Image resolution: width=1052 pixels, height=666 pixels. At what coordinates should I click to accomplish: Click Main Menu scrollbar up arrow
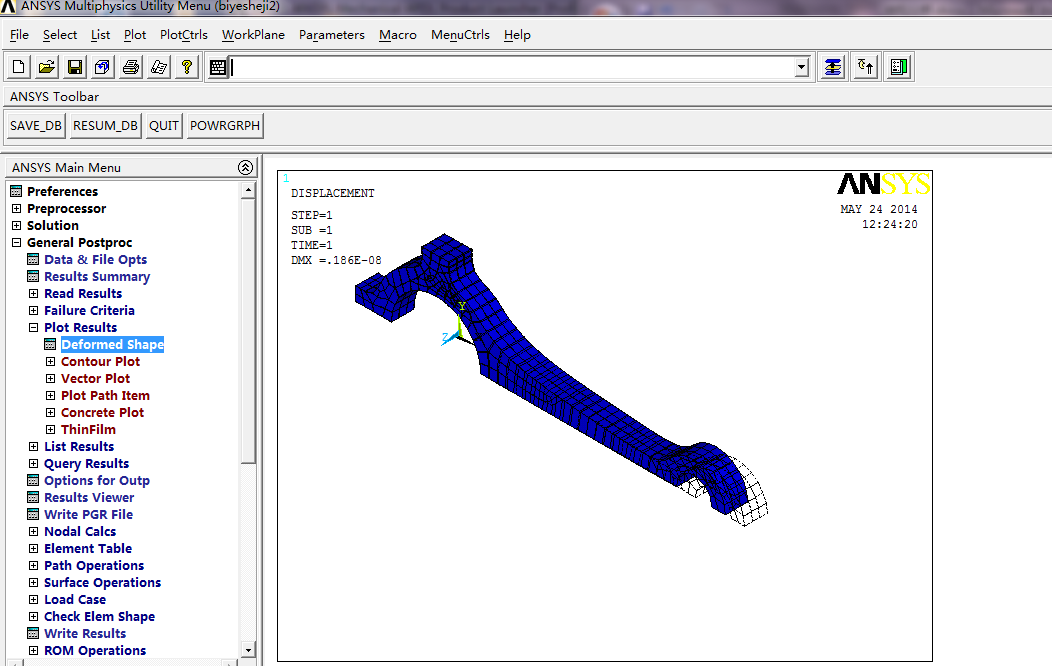point(248,190)
